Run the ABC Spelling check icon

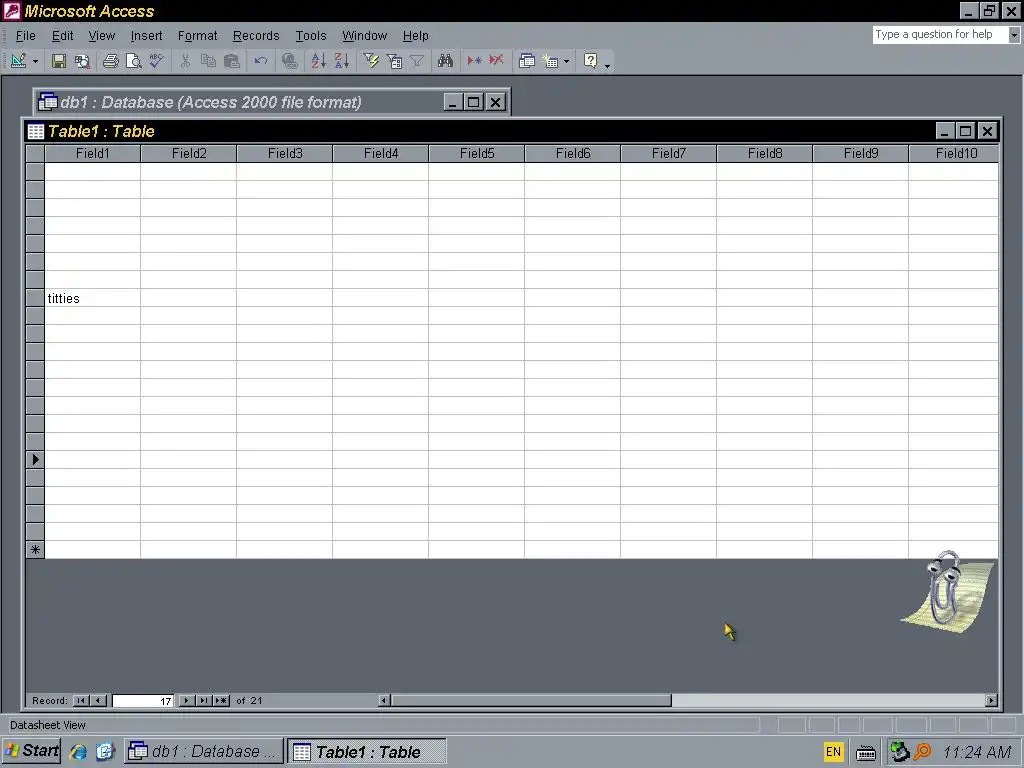coord(157,61)
